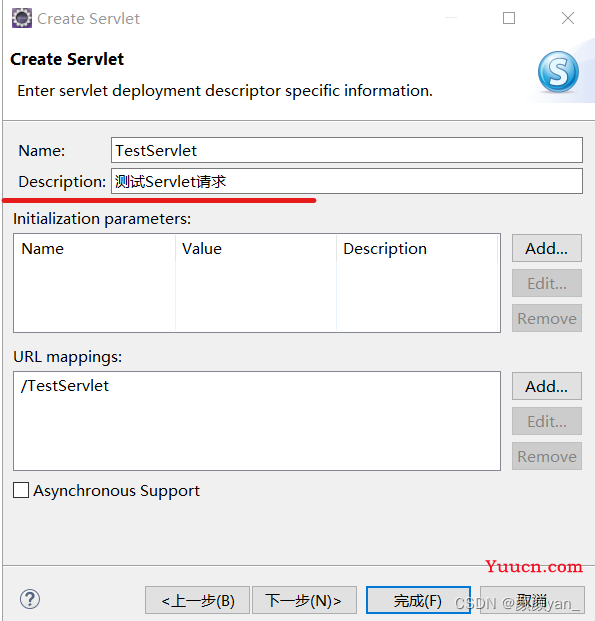Image resolution: width=595 pixels, height=621 pixels.
Task: Click Edit for initialization parameters
Action: click(547, 283)
